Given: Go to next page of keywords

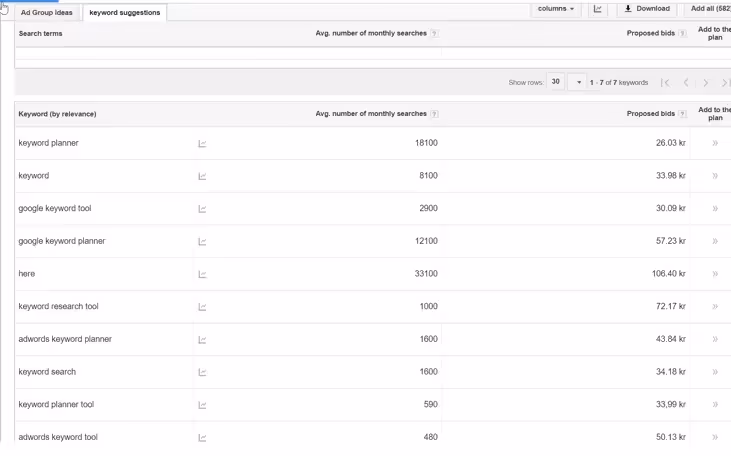Looking at the screenshot, I should pyautogui.click(x=705, y=83).
